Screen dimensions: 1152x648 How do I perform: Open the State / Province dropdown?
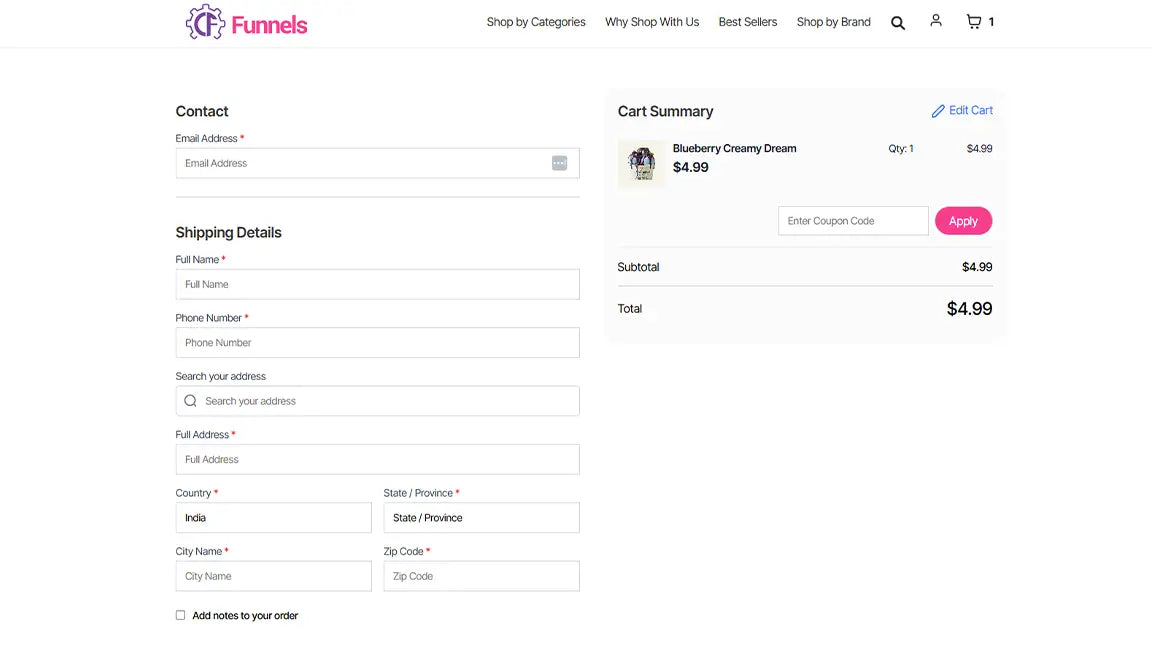[481, 518]
